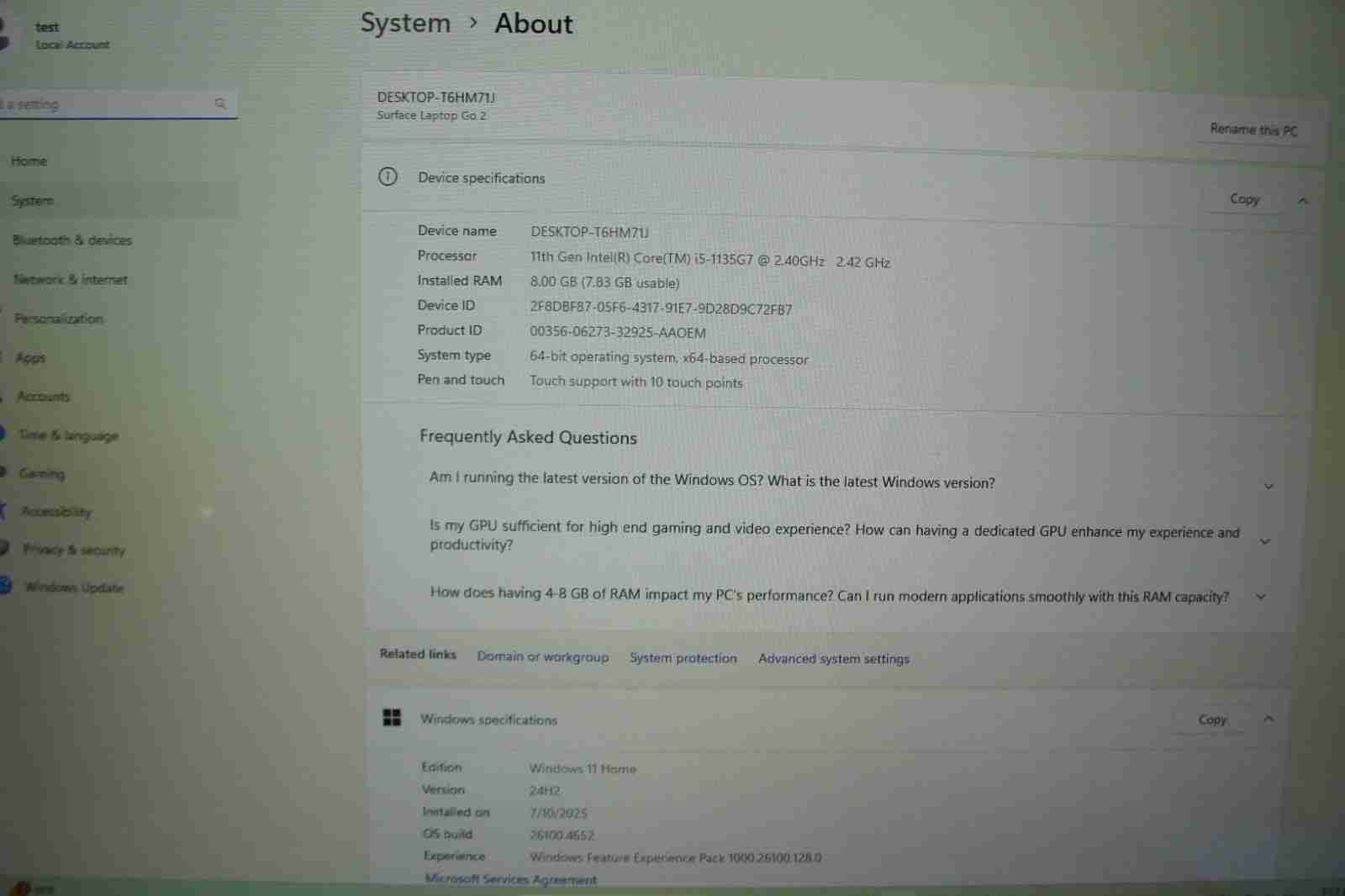Collapse the Device specifications section chevron
1345x896 pixels.
tap(1302, 201)
